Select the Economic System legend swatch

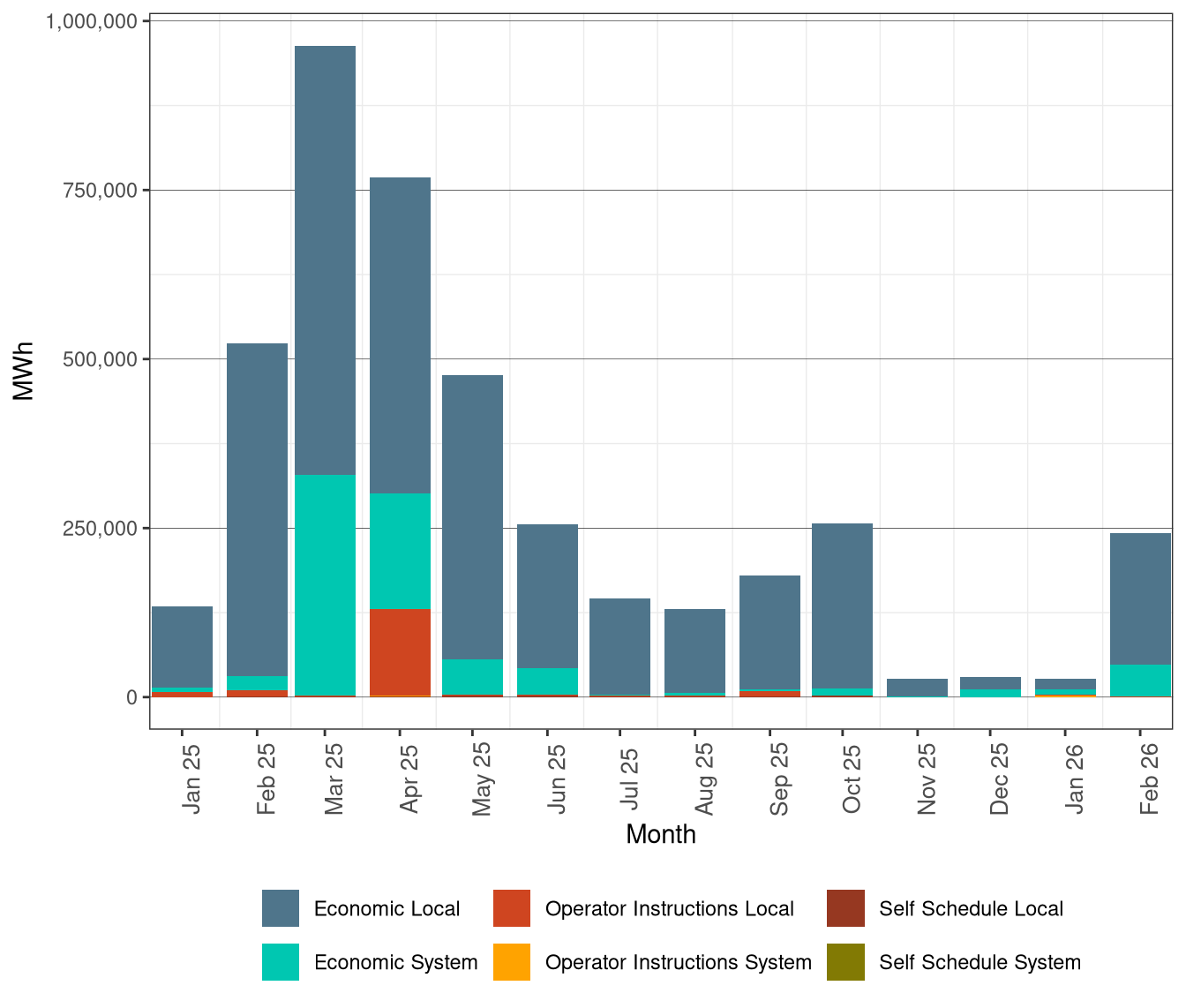coord(279,963)
